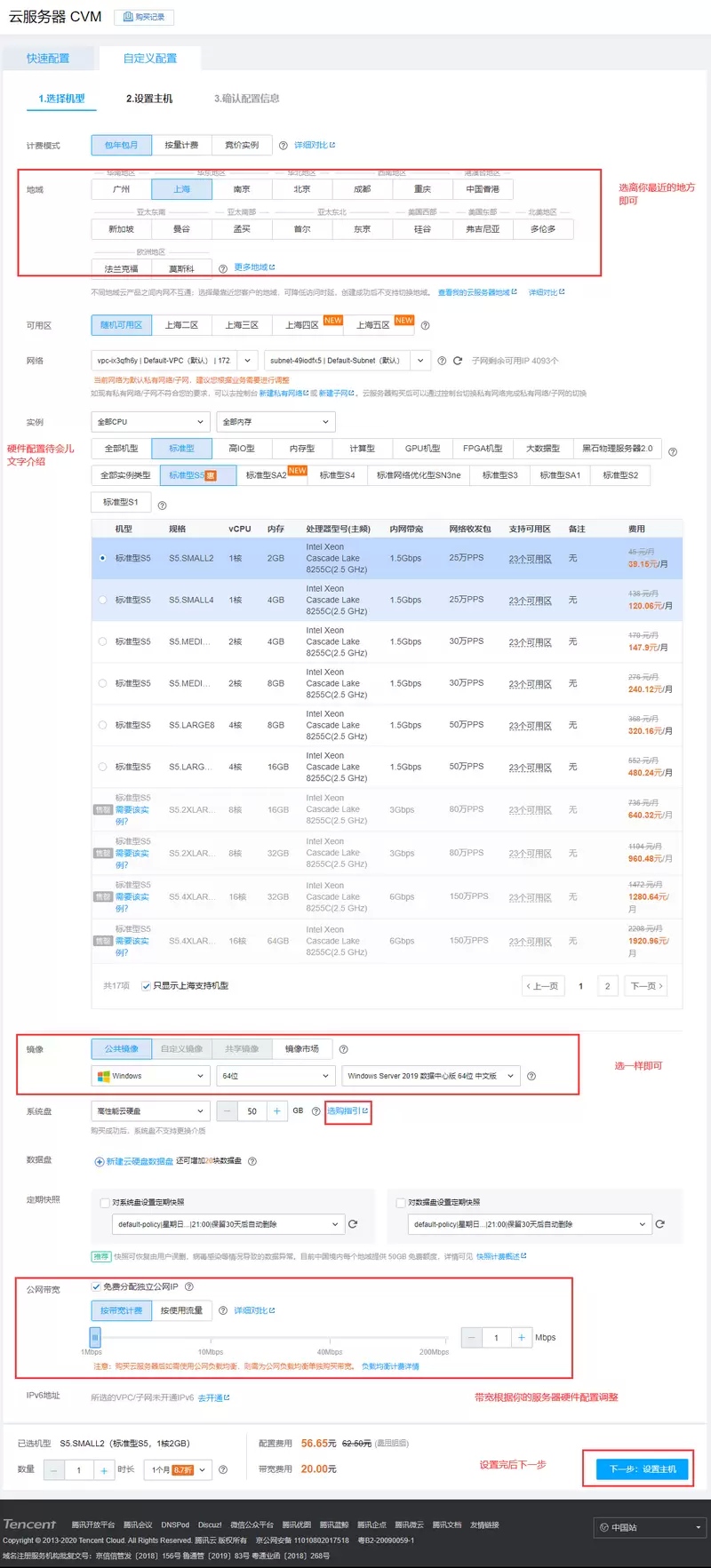
Task: Open the 64位 architecture dropdown
Action: 276,1076
